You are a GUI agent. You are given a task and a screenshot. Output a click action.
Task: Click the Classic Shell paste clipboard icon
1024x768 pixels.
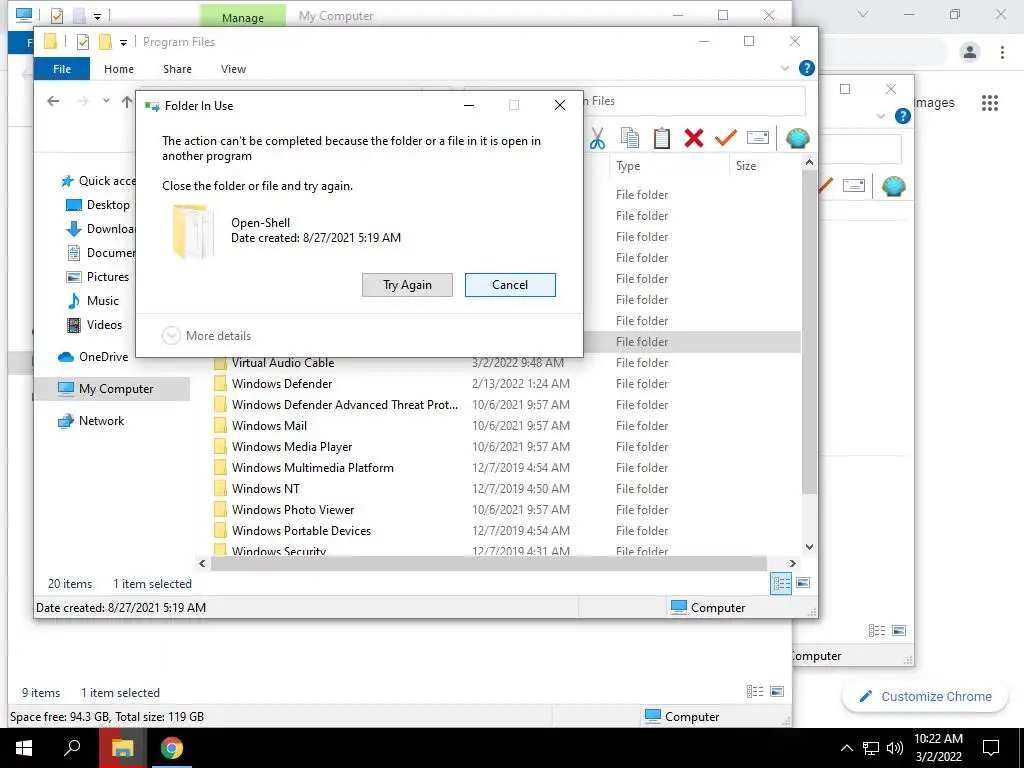pos(662,138)
